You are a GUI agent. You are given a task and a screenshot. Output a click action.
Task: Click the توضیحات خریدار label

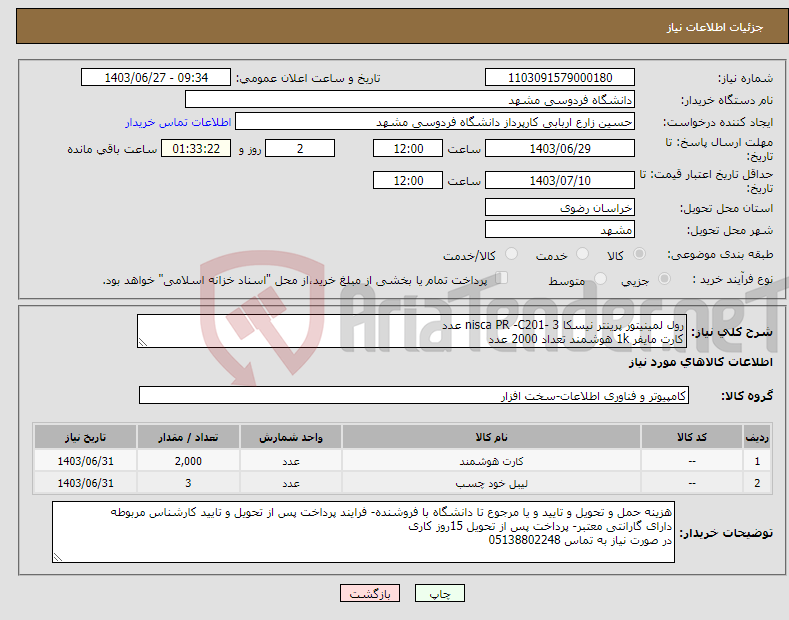(726, 532)
